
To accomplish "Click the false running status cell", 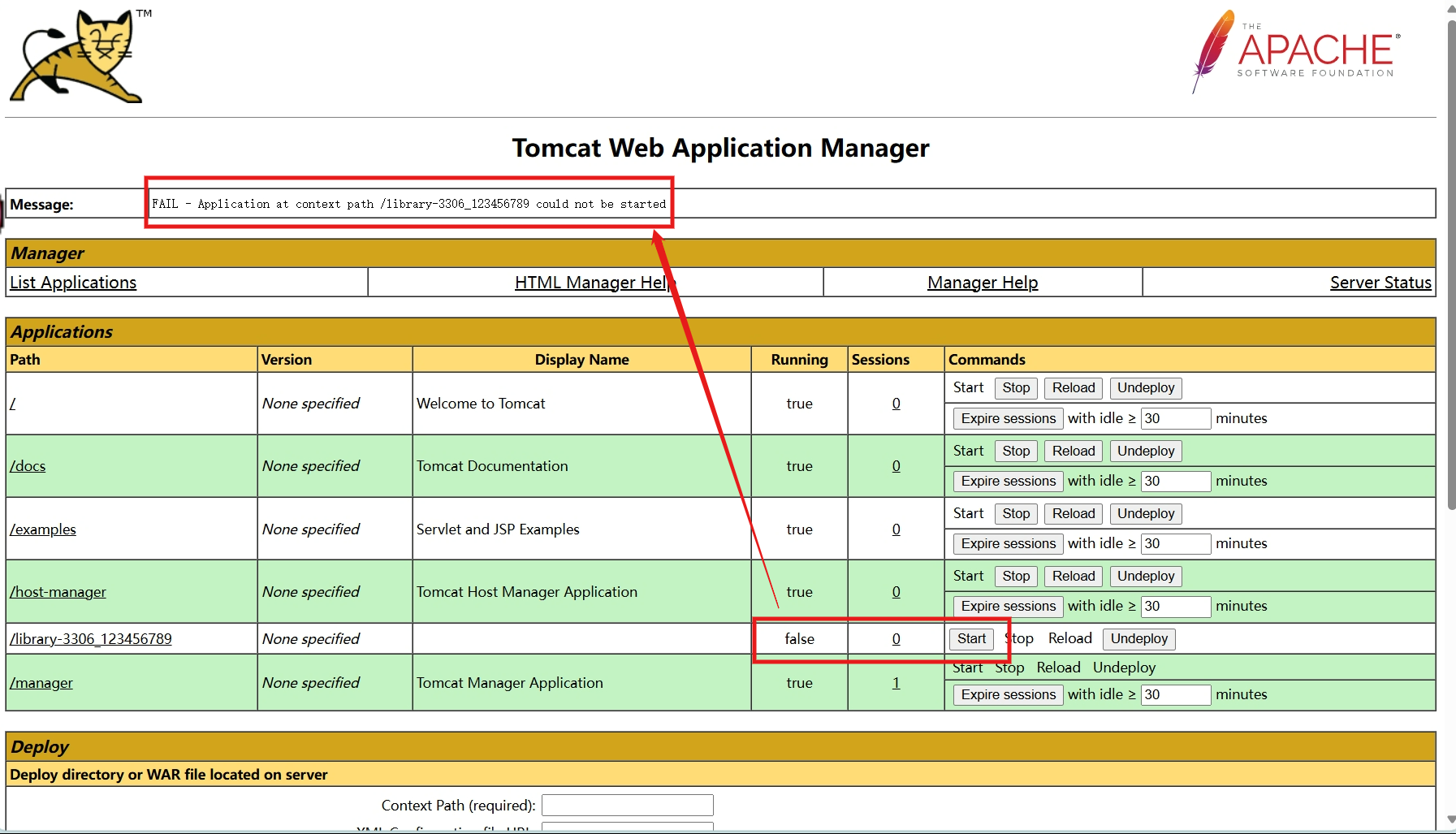I will pos(800,639).
